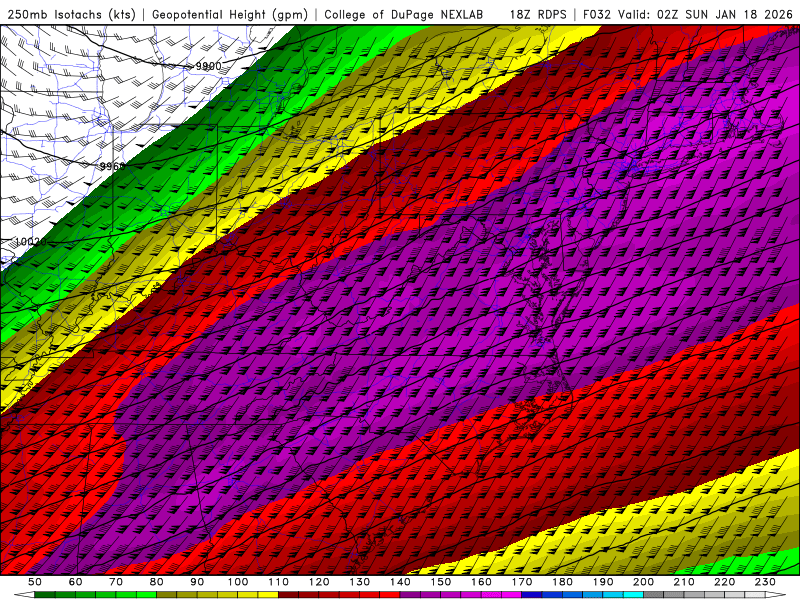The height and width of the screenshot is (600, 800).
Task: Click the 230 knot colorbar label
Action: [x=765, y=582]
